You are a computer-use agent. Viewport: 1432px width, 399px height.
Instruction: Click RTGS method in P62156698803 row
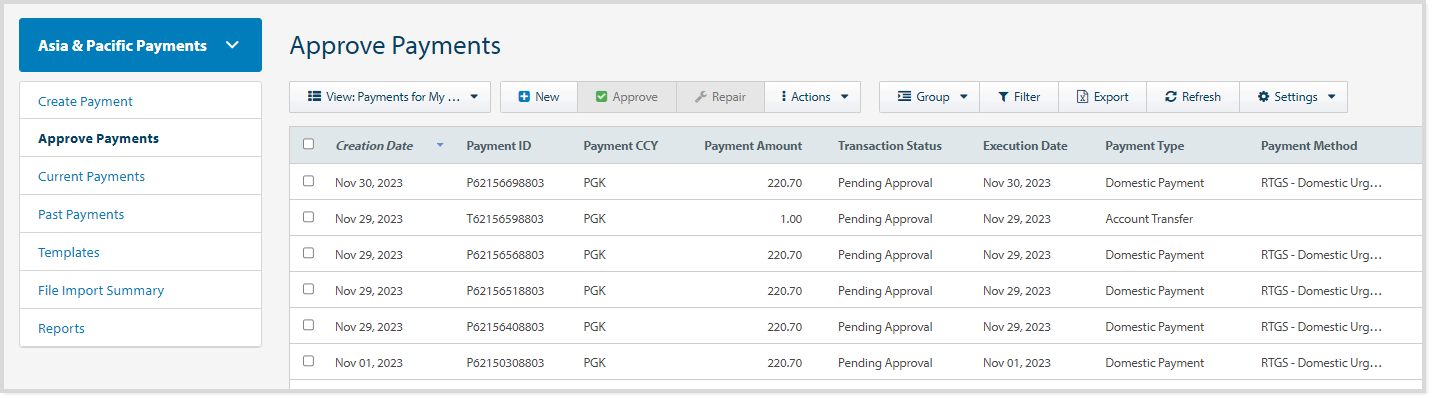[1321, 183]
